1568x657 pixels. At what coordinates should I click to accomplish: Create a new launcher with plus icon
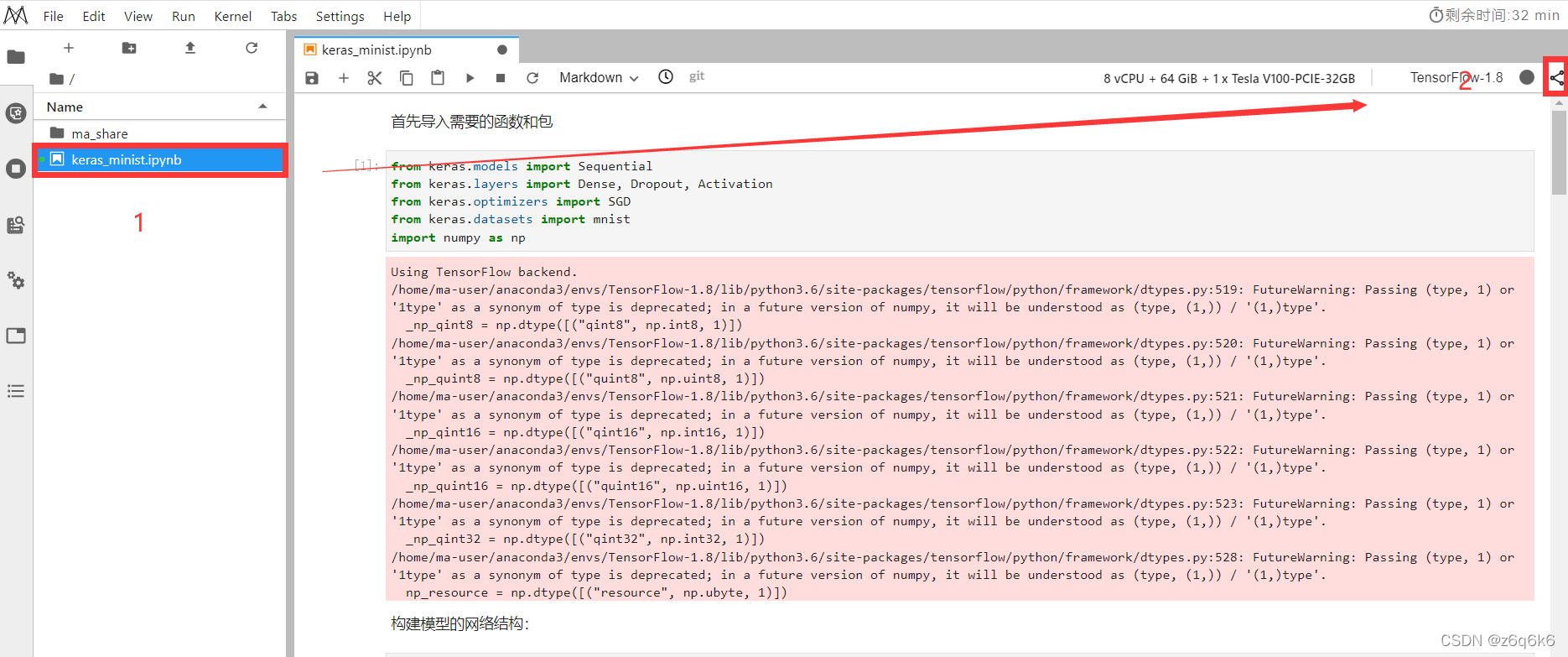click(x=69, y=48)
